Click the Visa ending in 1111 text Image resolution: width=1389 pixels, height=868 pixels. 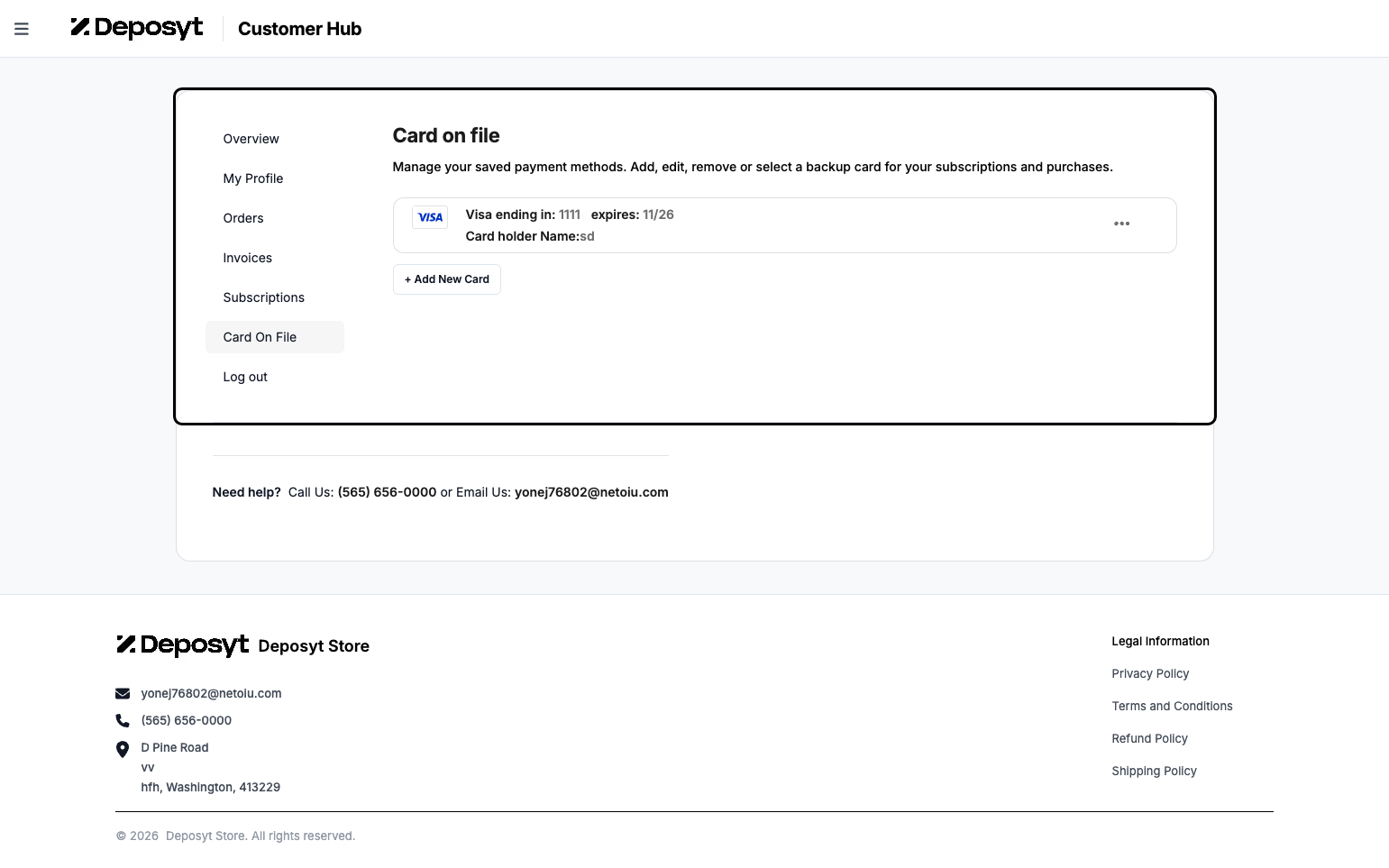point(523,215)
